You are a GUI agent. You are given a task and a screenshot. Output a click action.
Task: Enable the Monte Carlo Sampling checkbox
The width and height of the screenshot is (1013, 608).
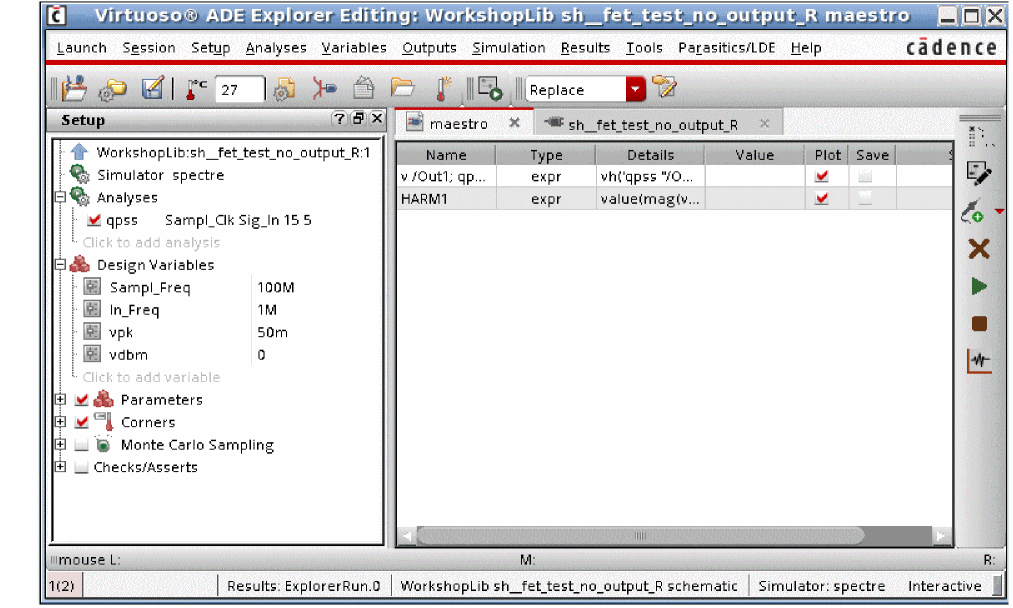click(x=81, y=445)
